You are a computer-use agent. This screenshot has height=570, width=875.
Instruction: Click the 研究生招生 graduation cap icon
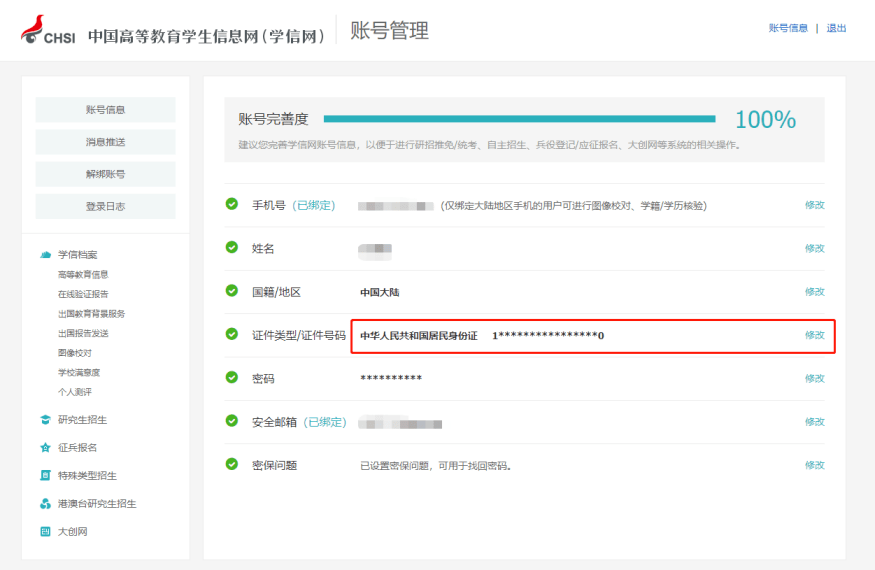click(45, 420)
